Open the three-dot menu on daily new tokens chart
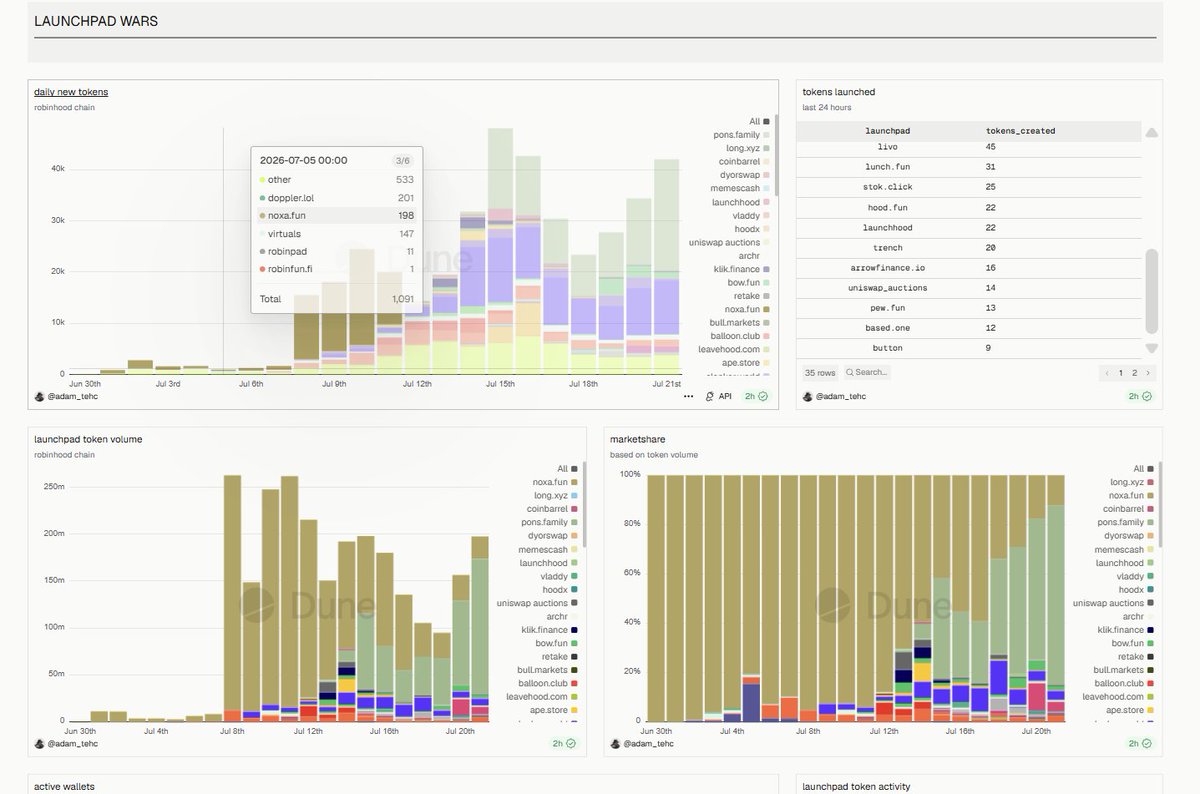The height and width of the screenshot is (794, 1200). [689, 396]
